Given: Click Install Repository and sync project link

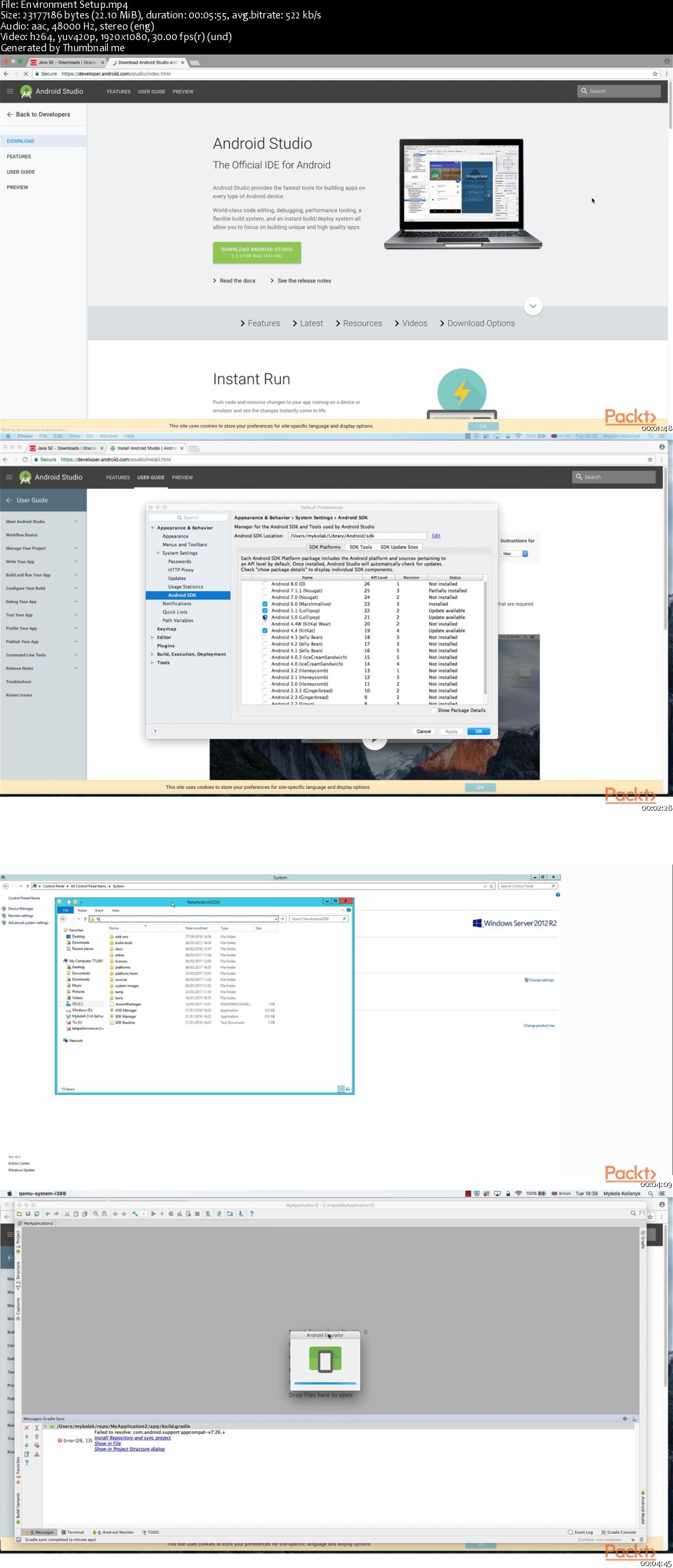Looking at the screenshot, I should [x=133, y=1437].
